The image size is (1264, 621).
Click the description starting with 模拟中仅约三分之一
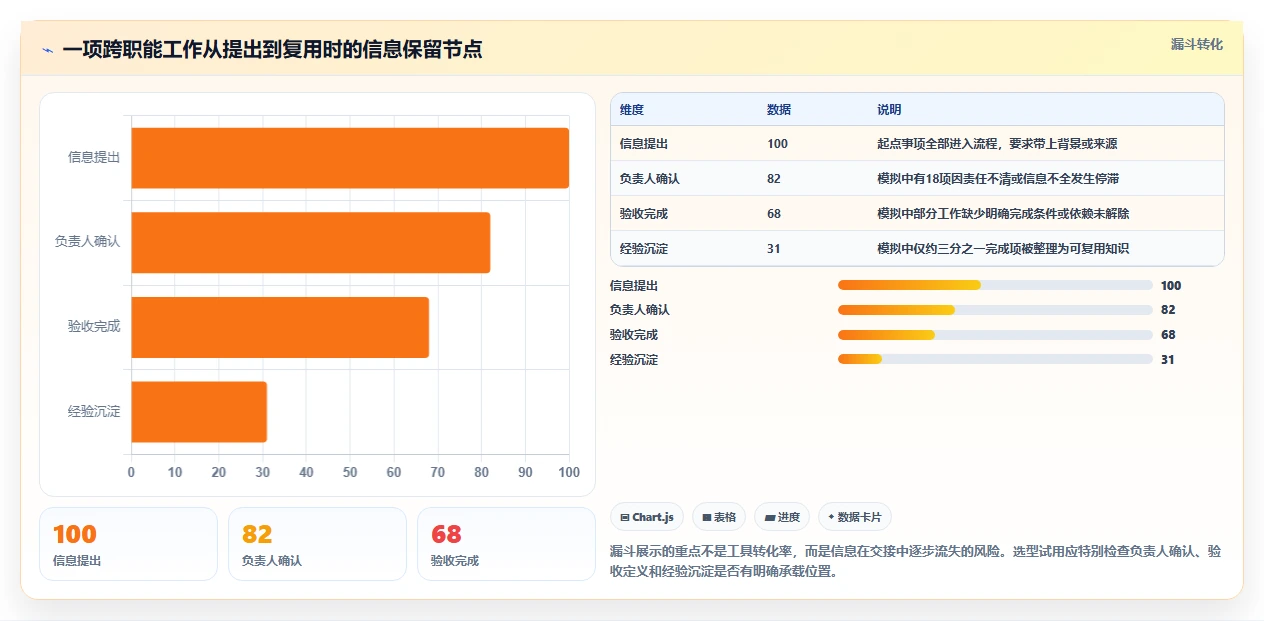tap(1003, 249)
